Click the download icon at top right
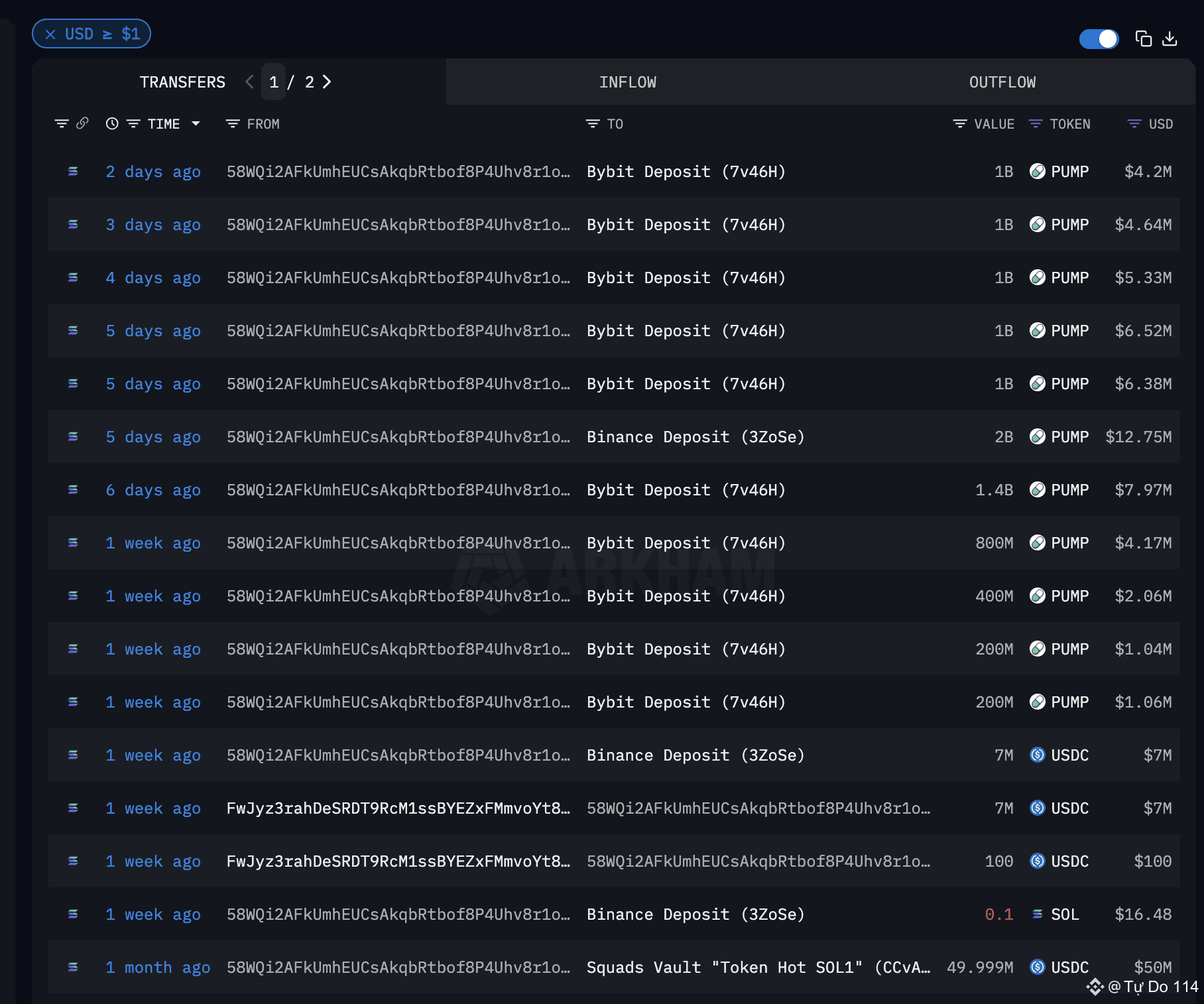 [1170, 39]
